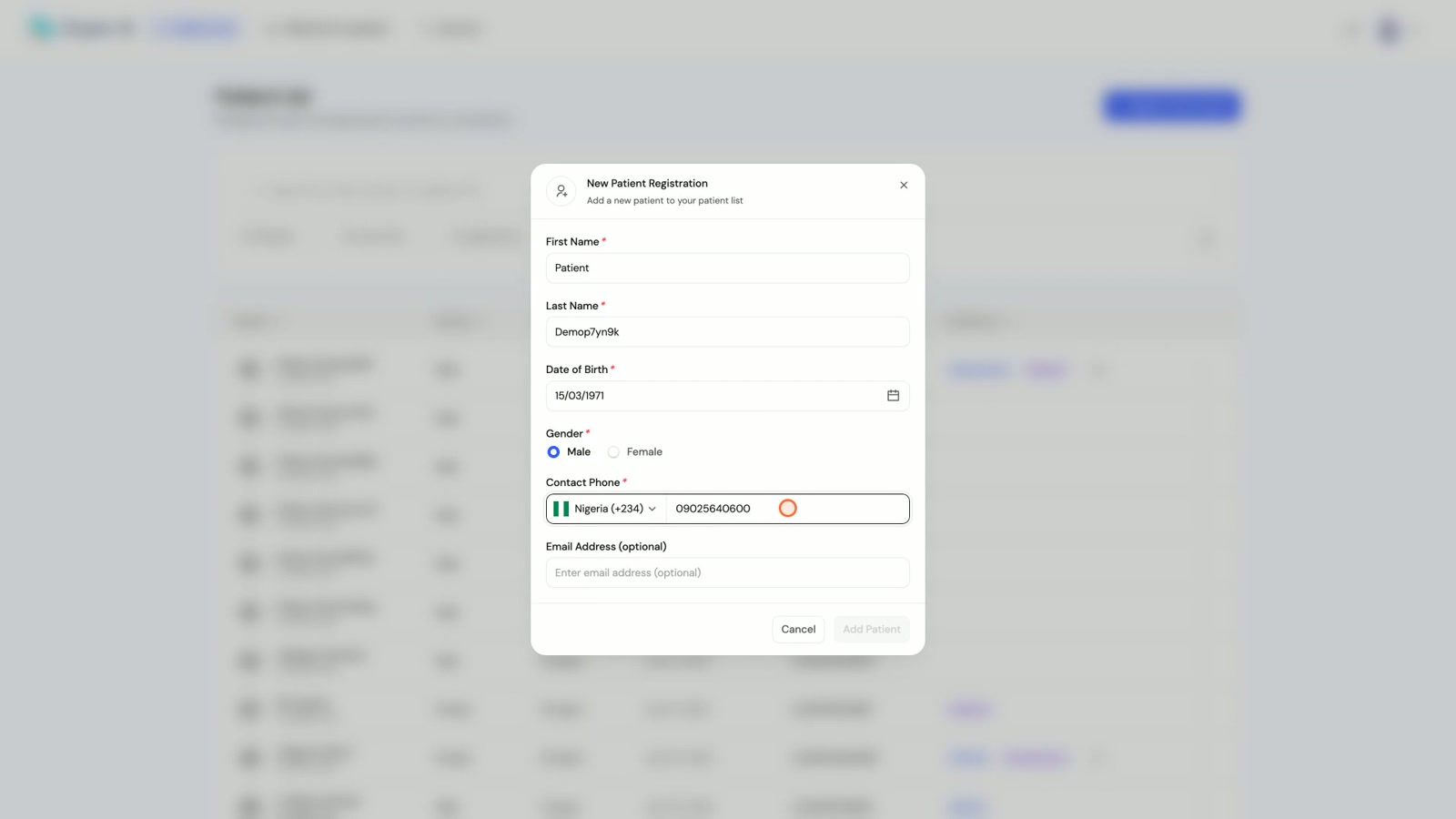1456x819 pixels.
Task: Open the Nigeria (+234) country selector
Action: pyautogui.click(x=607, y=509)
